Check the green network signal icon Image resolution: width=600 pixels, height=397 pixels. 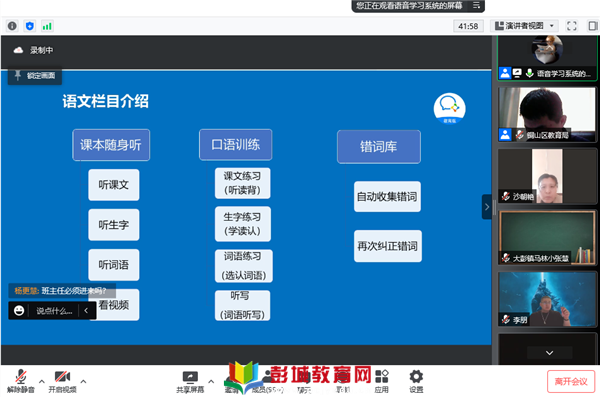47,26
